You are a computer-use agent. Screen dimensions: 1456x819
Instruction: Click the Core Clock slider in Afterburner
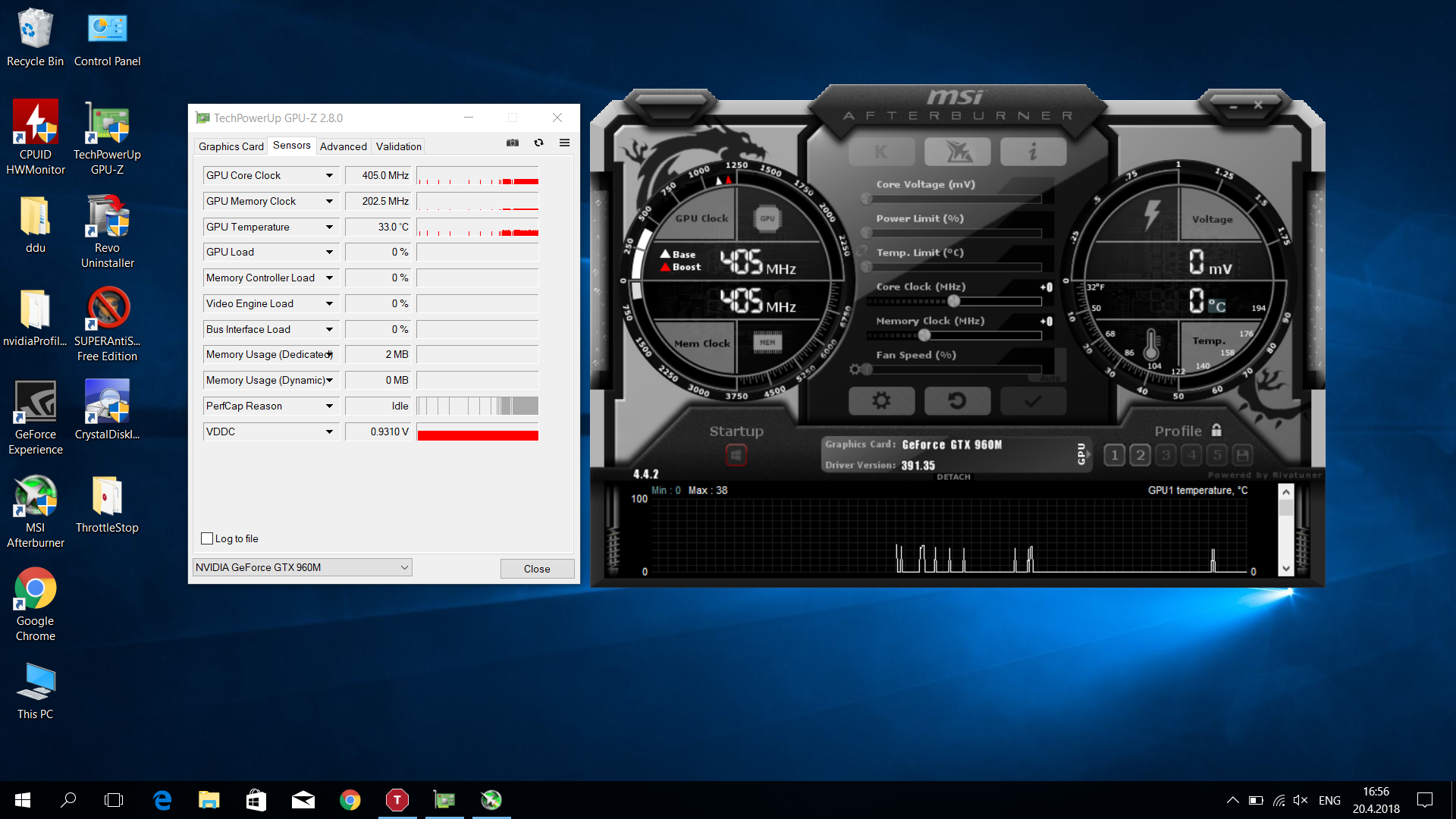954,301
